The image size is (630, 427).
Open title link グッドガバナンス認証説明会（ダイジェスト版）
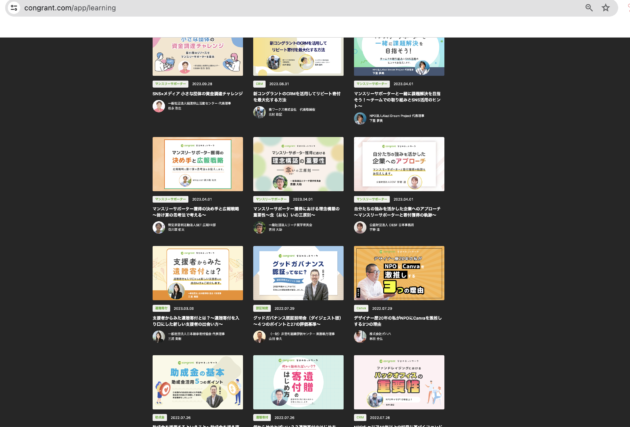[x=297, y=321]
